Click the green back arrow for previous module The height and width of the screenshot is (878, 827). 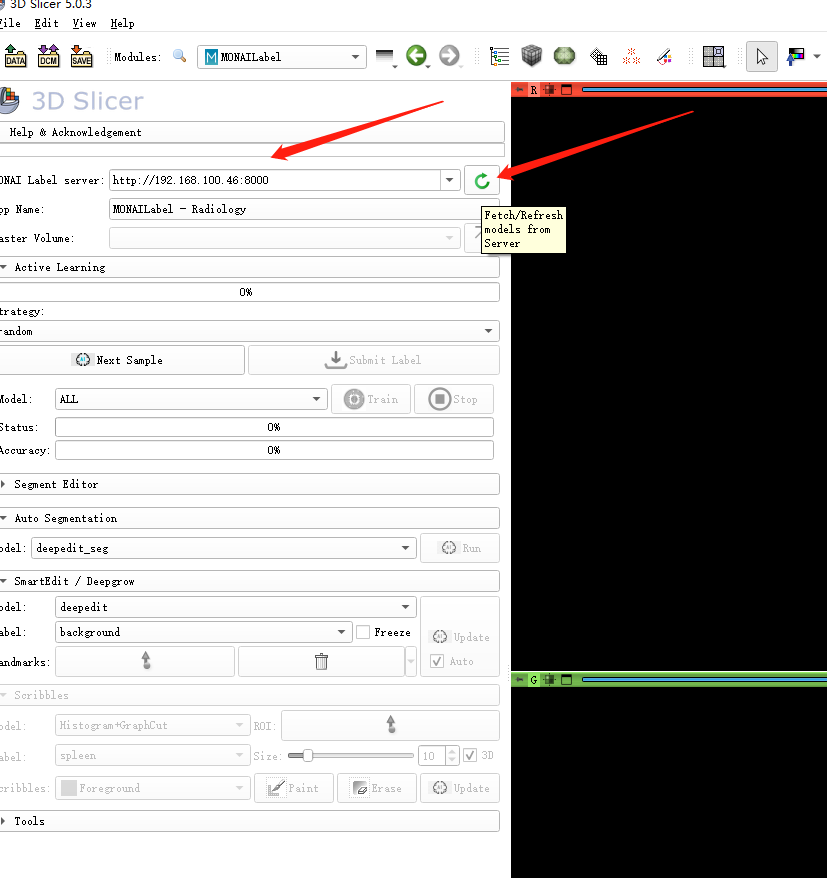tap(416, 56)
